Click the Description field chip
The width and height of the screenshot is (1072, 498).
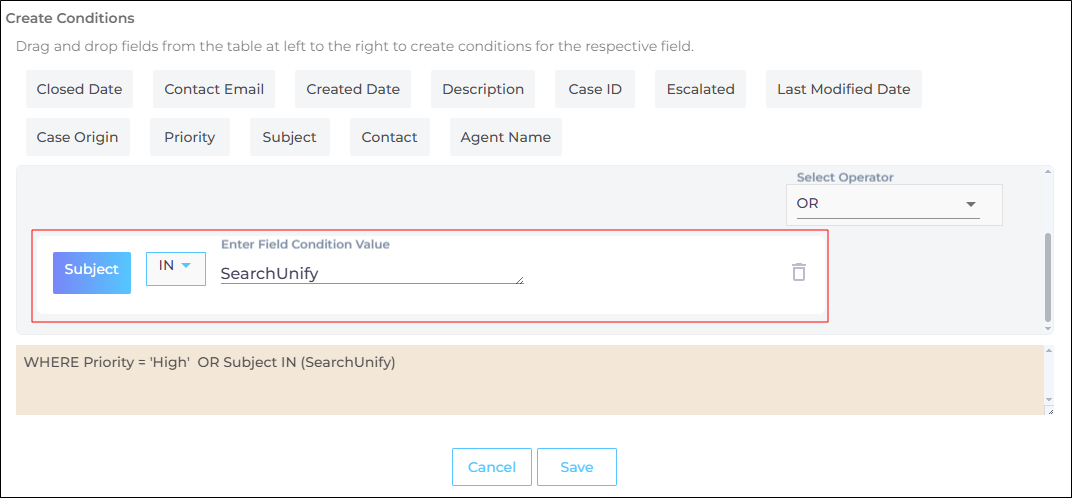click(483, 89)
